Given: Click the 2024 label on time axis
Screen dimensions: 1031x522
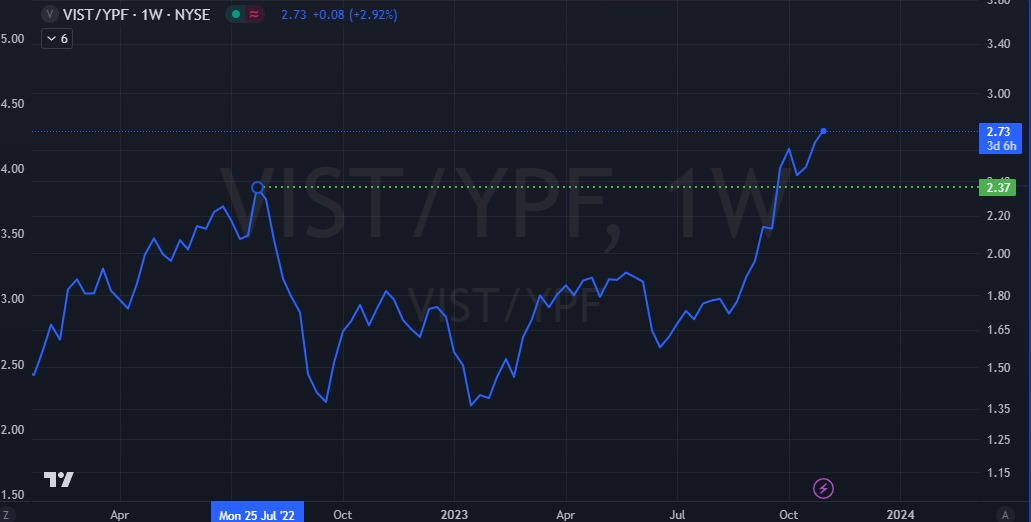Looking at the screenshot, I should pyautogui.click(x=900, y=514).
